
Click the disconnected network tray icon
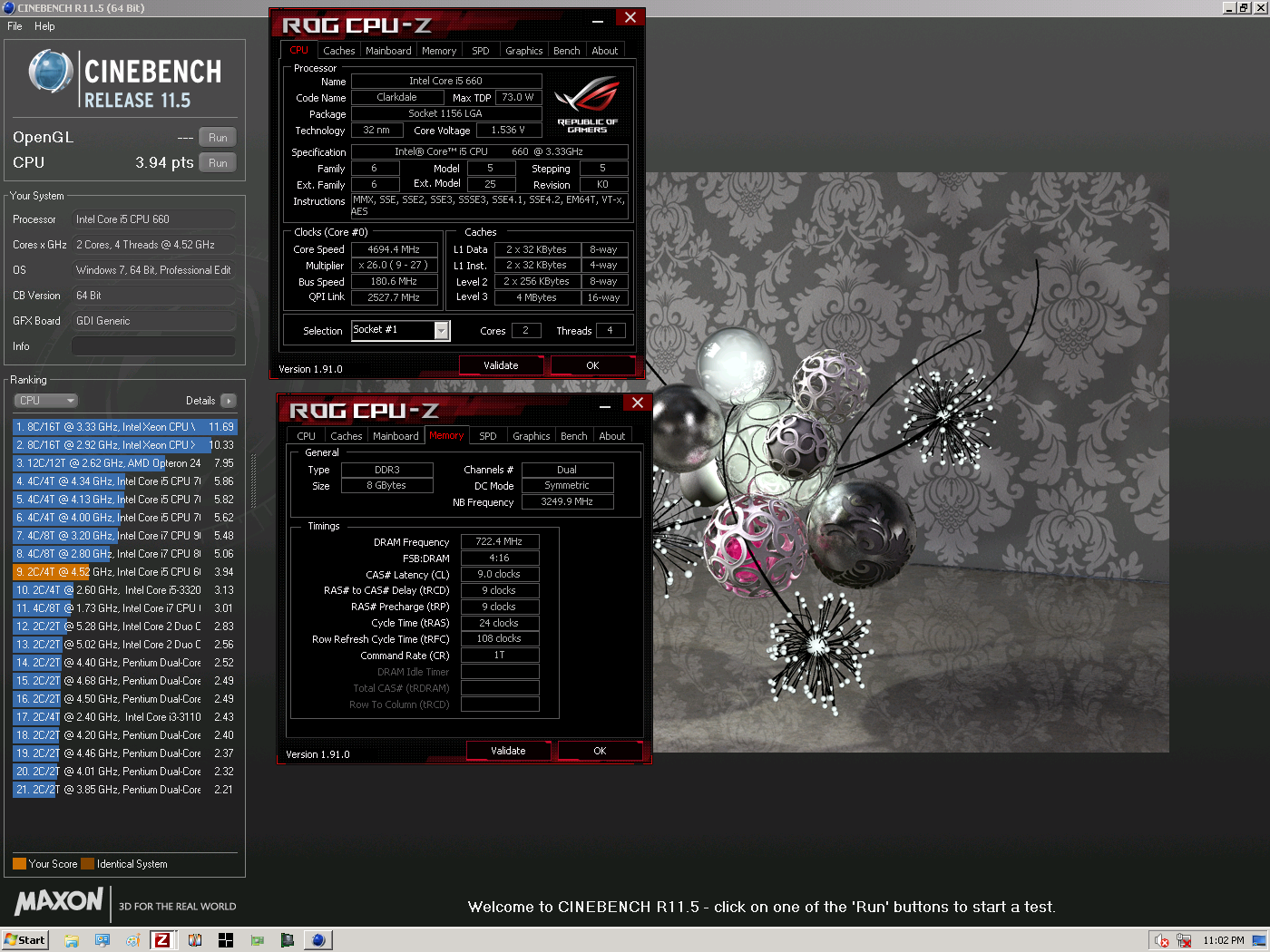pos(1184,941)
